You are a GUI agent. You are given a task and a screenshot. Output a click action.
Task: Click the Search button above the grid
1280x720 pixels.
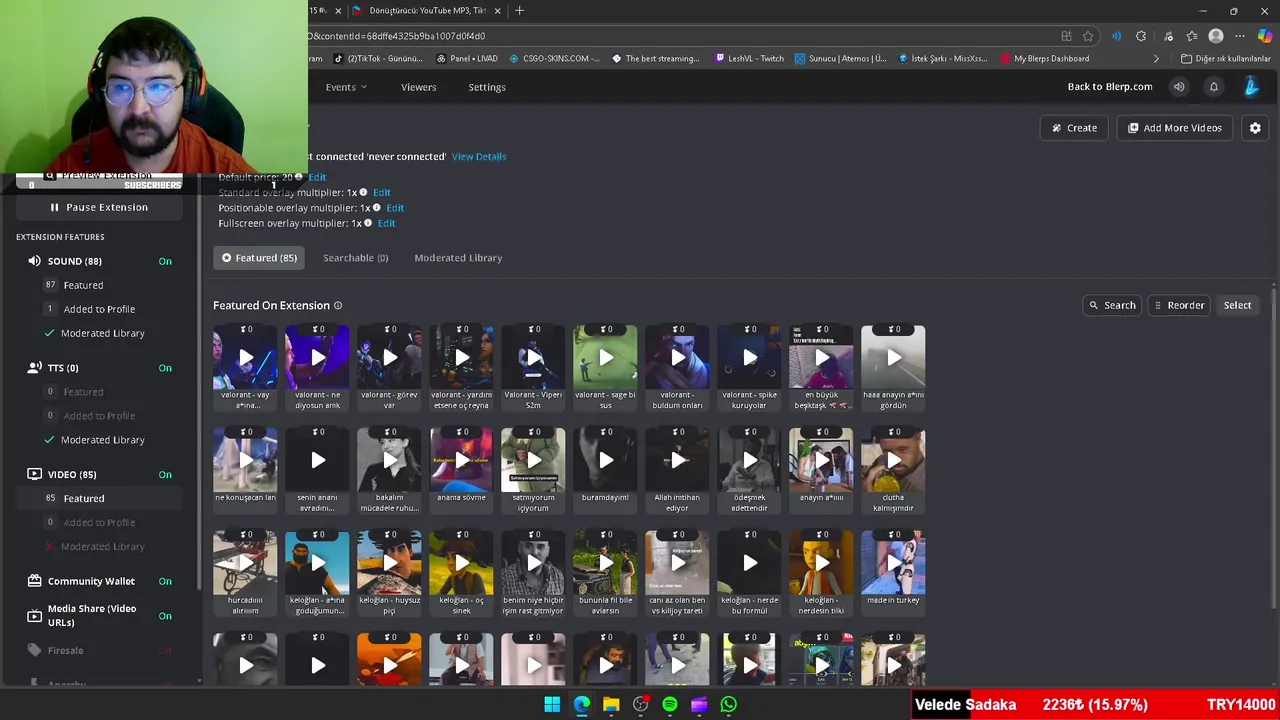[1112, 305]
